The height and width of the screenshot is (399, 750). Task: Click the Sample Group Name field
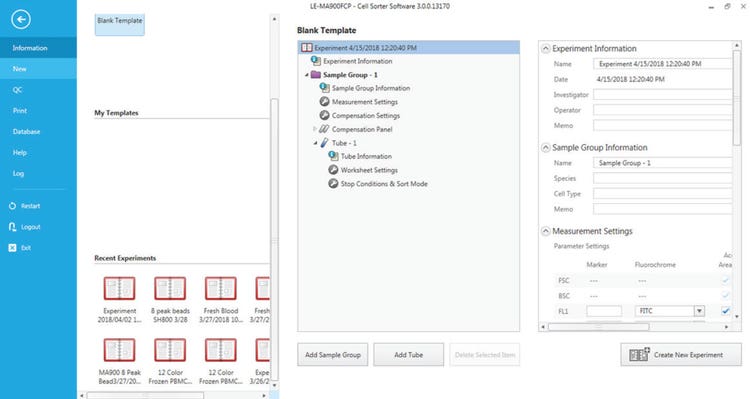pos(662,163)
